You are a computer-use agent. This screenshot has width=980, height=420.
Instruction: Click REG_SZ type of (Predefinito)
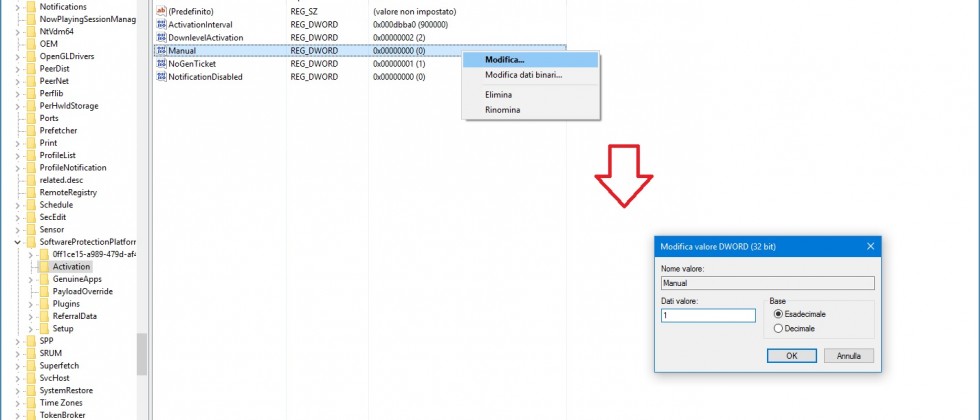304,11
